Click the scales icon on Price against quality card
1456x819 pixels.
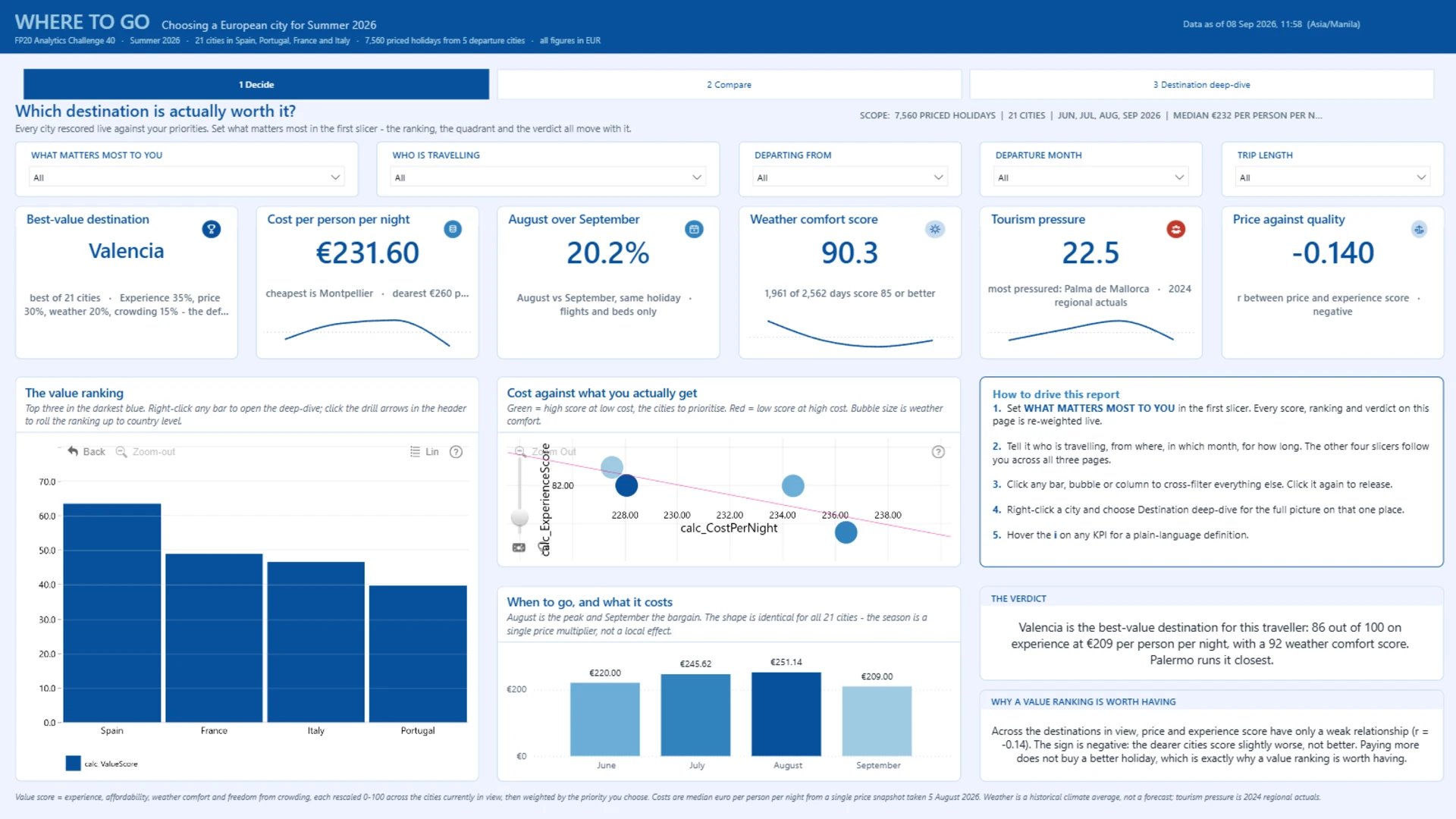[x=1419, y=229]
